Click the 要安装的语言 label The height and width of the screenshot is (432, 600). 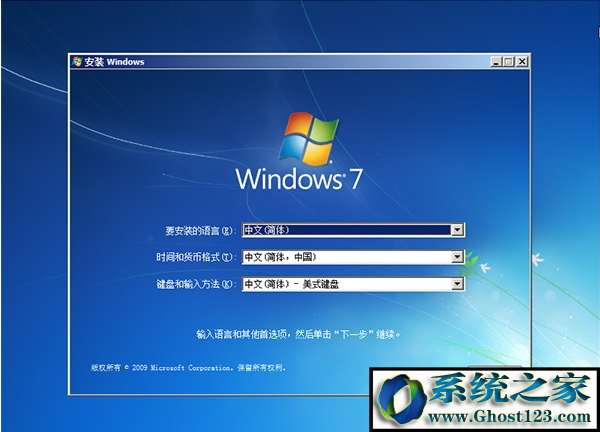coord(199,230)
